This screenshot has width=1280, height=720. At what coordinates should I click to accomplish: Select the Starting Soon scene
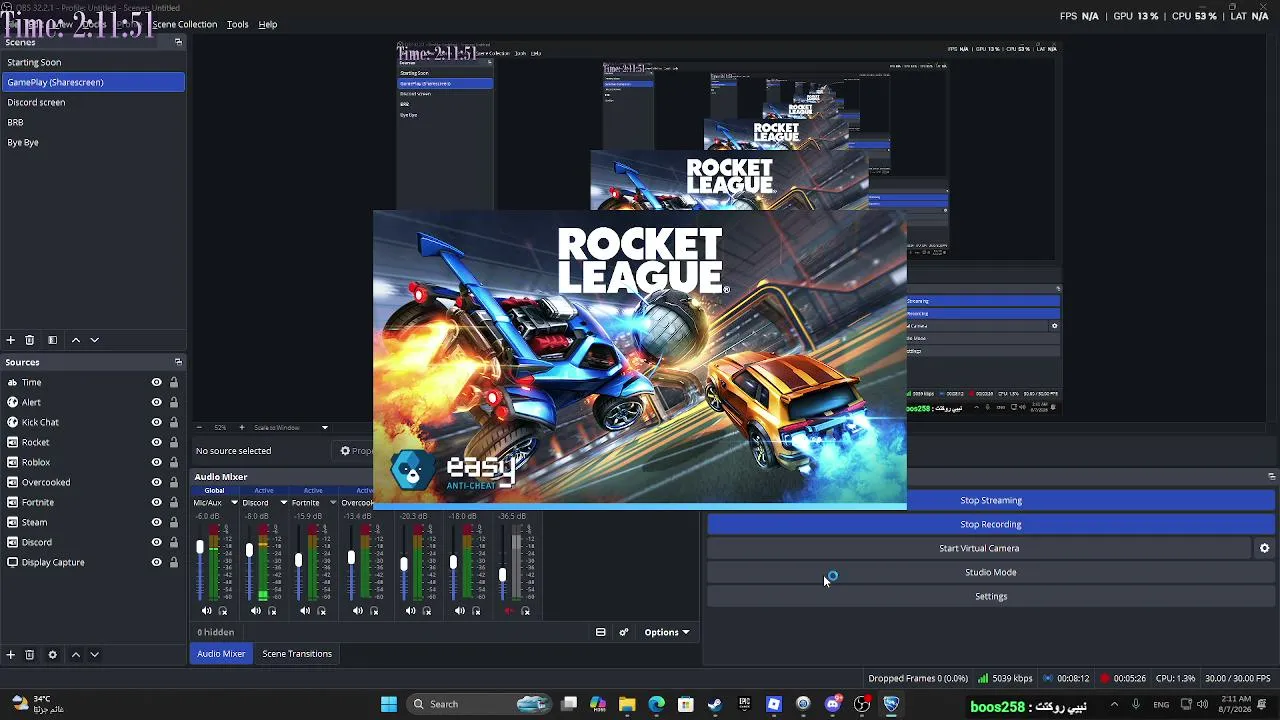(93, 62)
